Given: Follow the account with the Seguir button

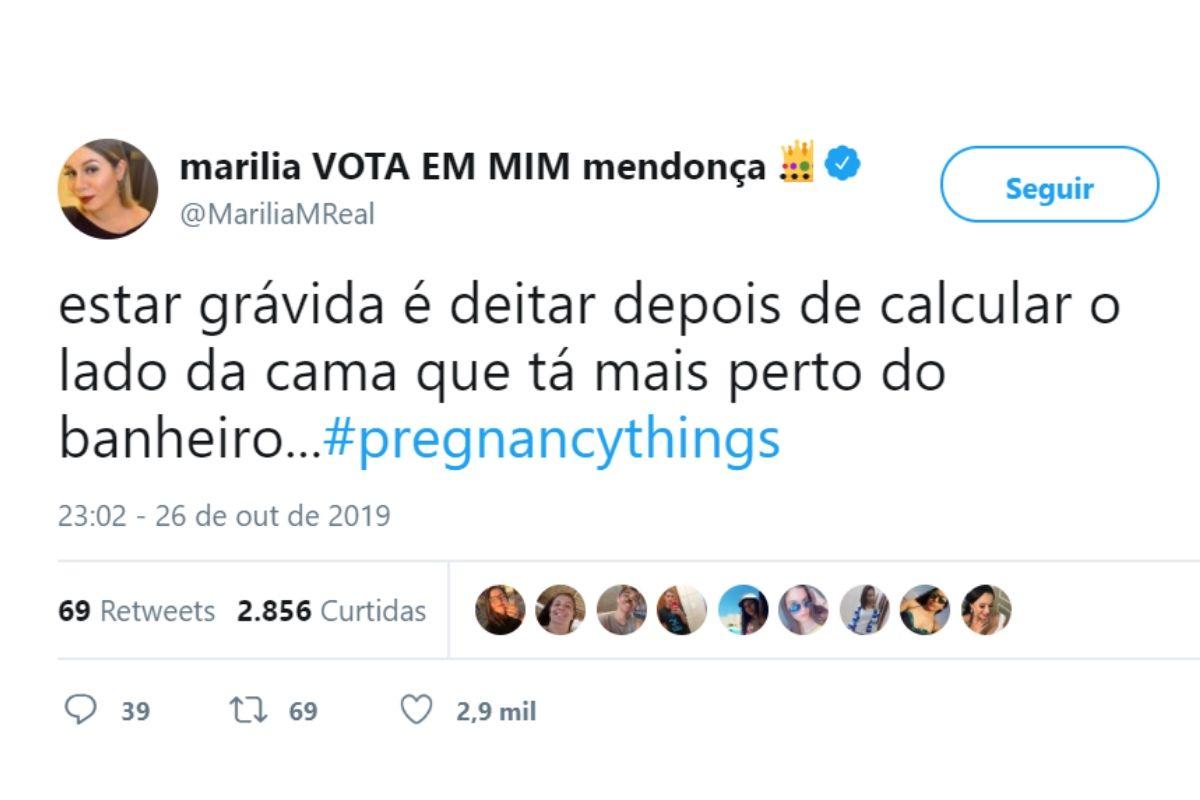Looking at the screenshot, I should pyautogui.click(x=1049, y=185).
